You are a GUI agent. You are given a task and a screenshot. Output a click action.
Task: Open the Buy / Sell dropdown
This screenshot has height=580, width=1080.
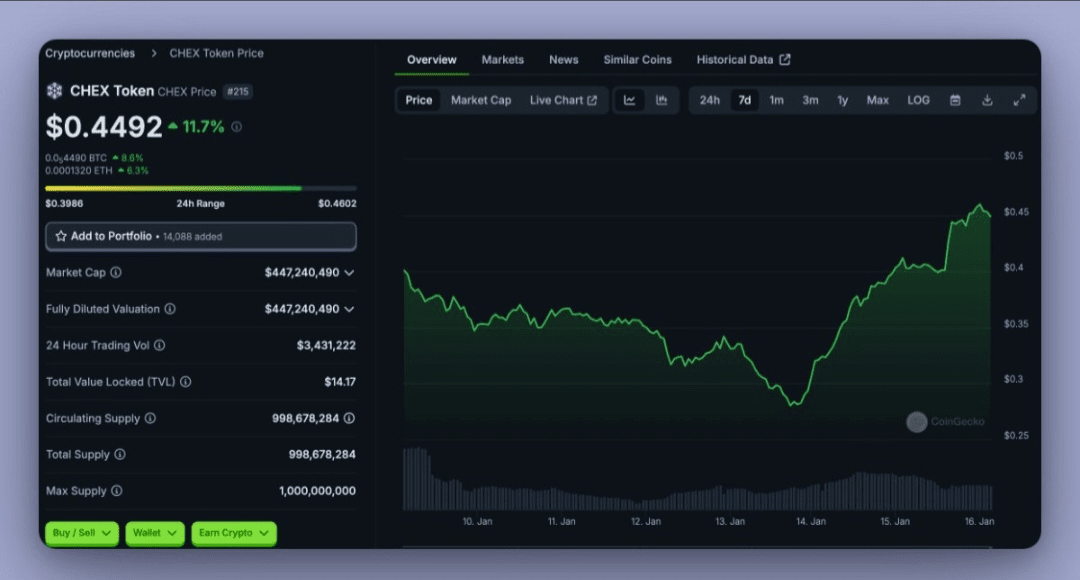tap(82, 533)
